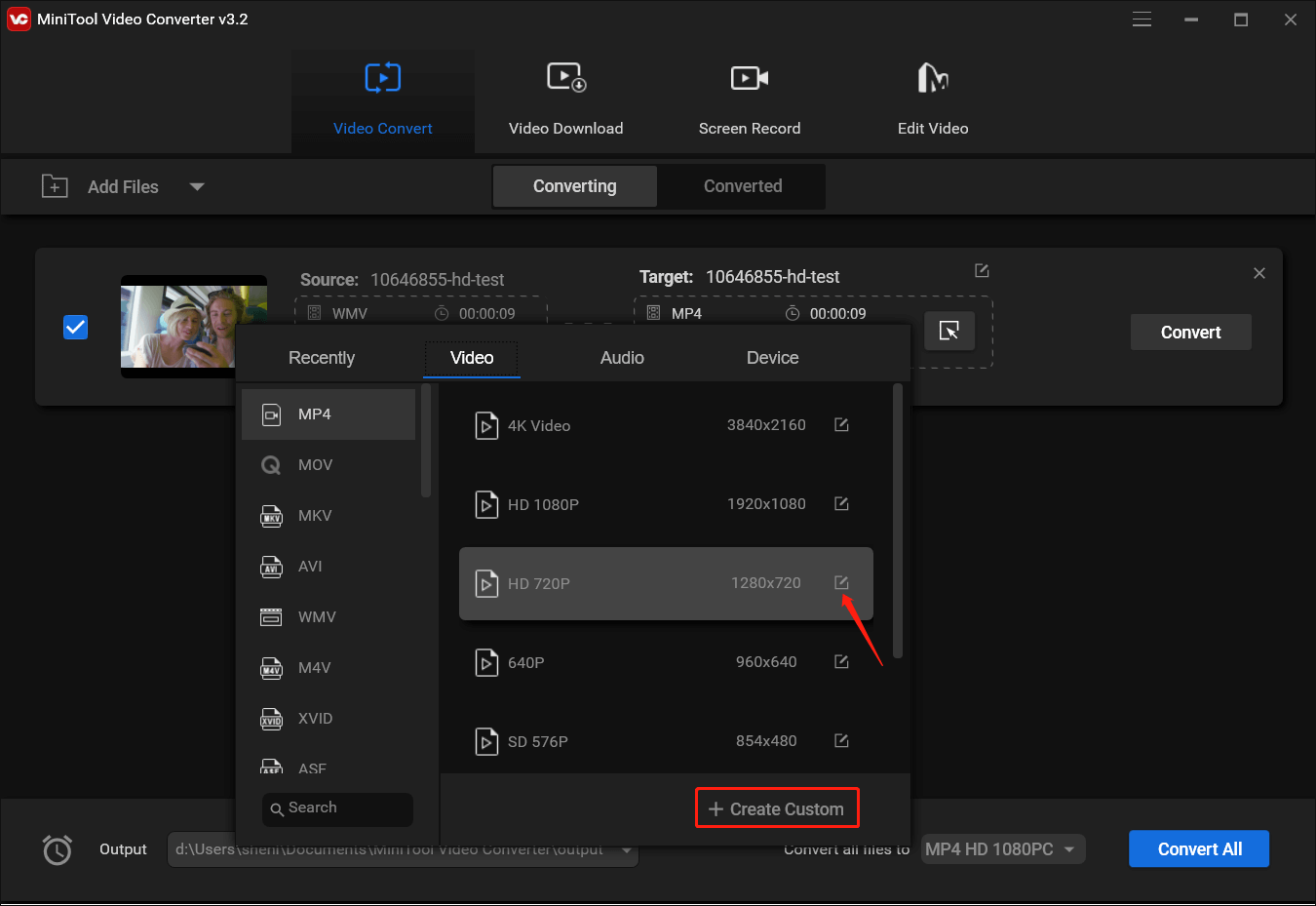Click the Video Download icon
Image resolution: width=1316 pixels, height=906 pixels.
point(566,77)
